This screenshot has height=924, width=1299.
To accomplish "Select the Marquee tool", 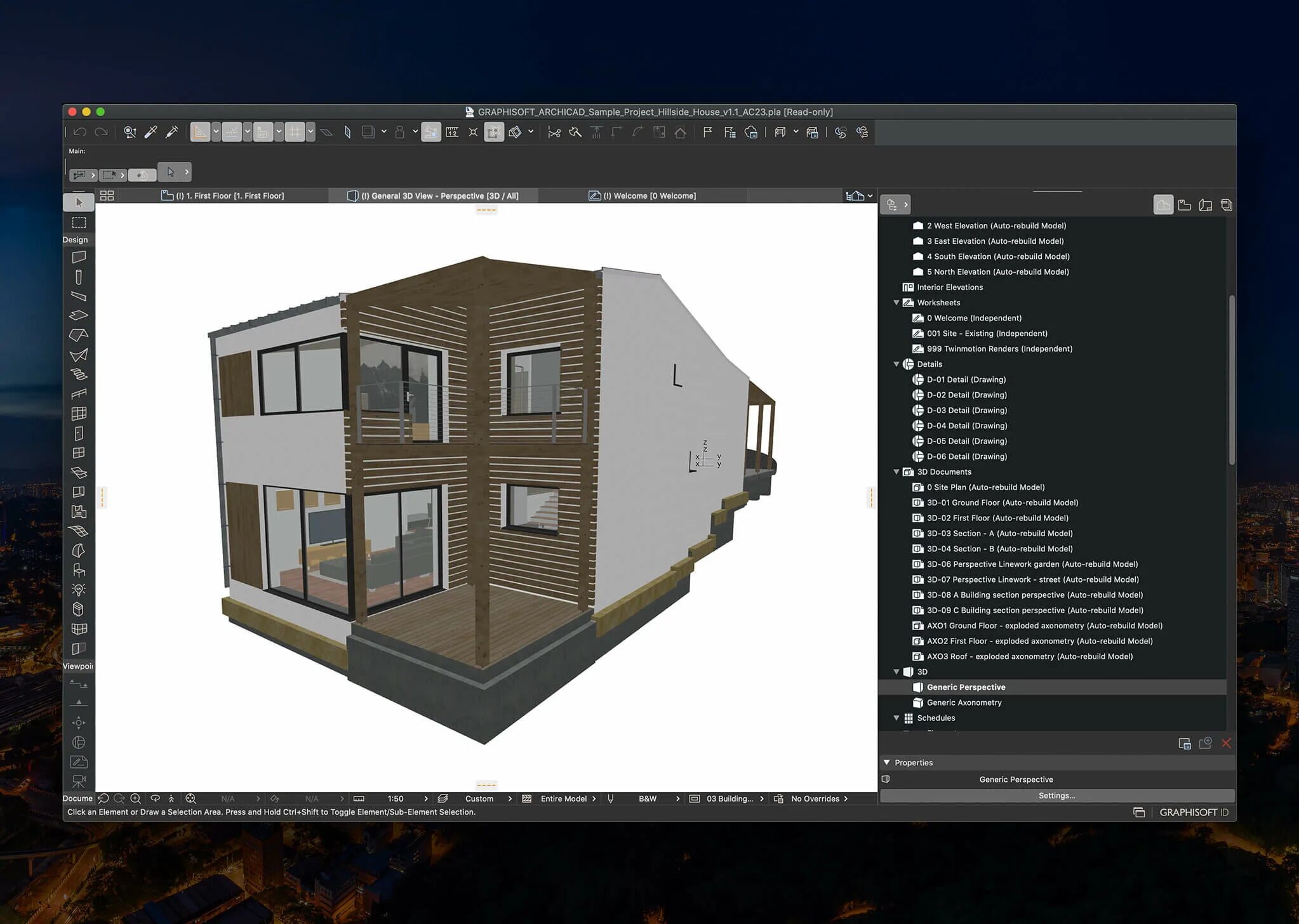I will pos(79,222).
